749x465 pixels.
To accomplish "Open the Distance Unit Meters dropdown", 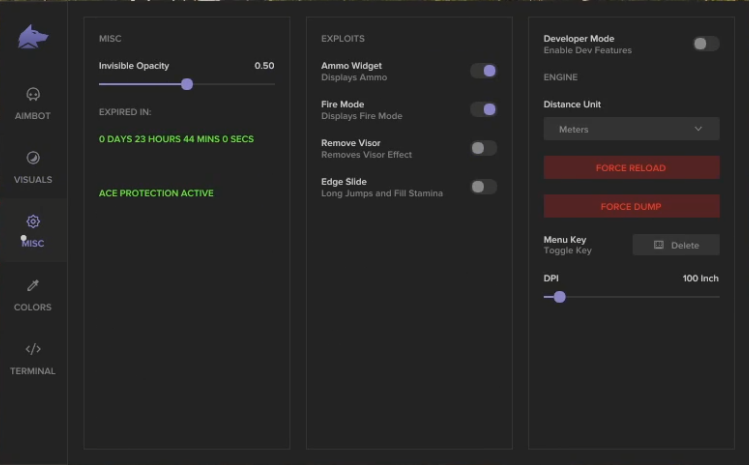I will click(x=631, y=129).
